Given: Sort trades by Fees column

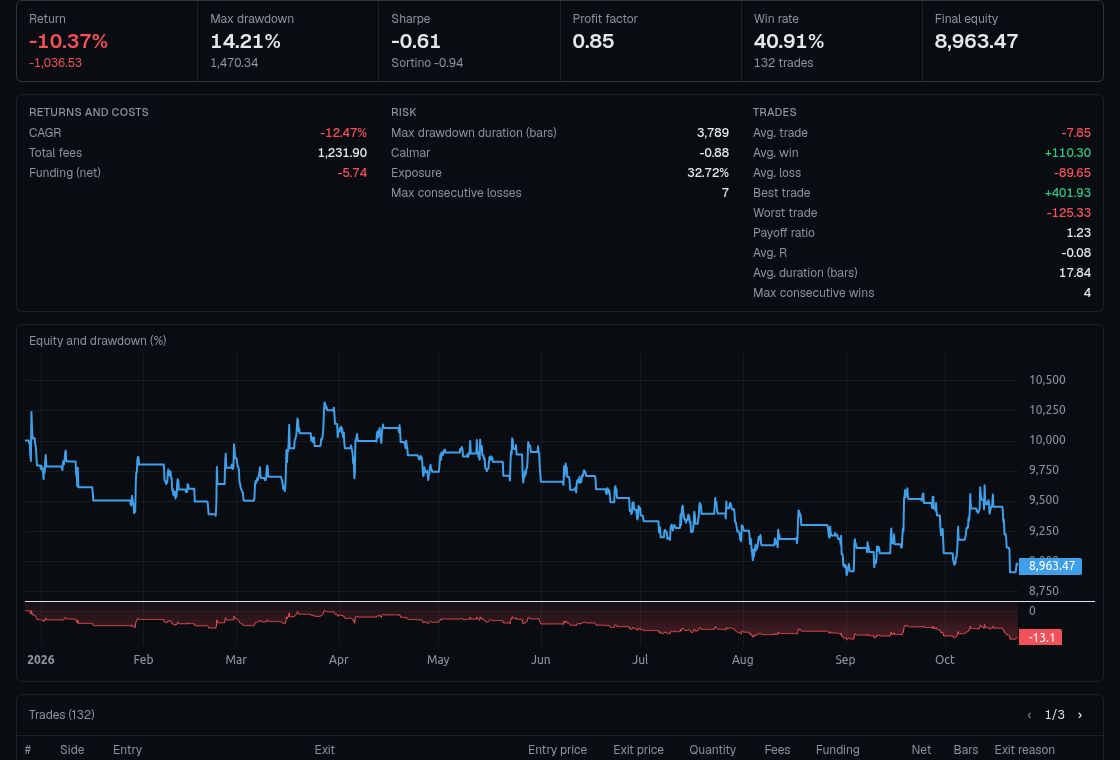Looking at the screenshot, I should (777, 749).
